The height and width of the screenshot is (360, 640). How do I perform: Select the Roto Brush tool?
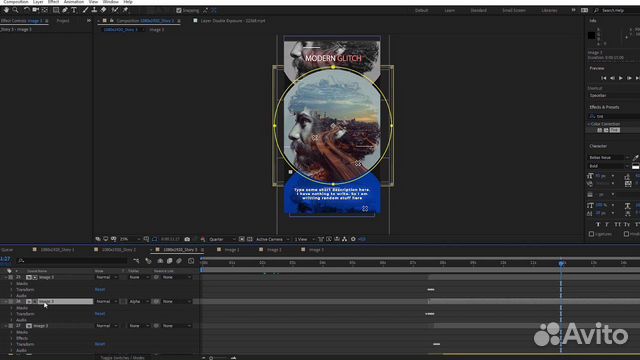click(x=115, y=10)
